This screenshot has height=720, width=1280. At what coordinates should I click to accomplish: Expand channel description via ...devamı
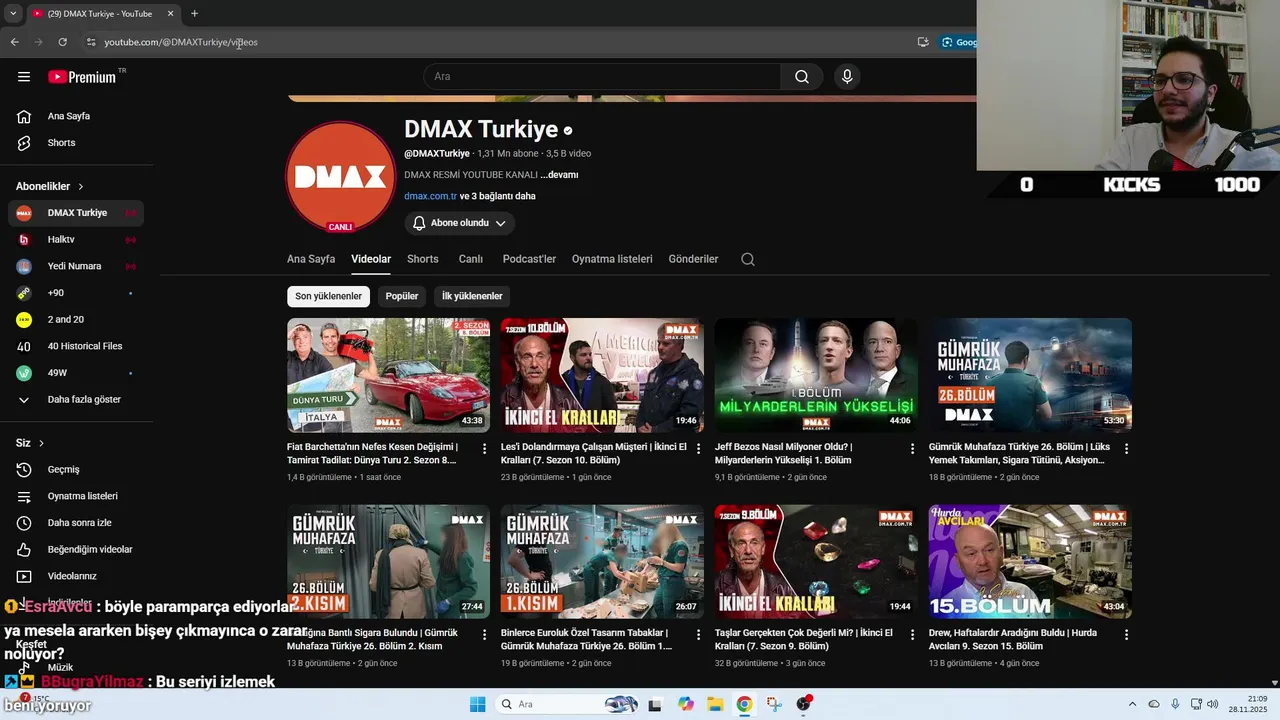pyautogui.click(x=559, y=175)
